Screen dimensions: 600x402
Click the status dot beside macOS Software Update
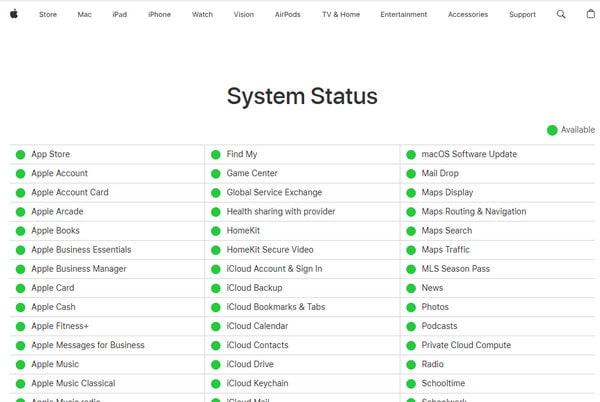click(411, 155)
